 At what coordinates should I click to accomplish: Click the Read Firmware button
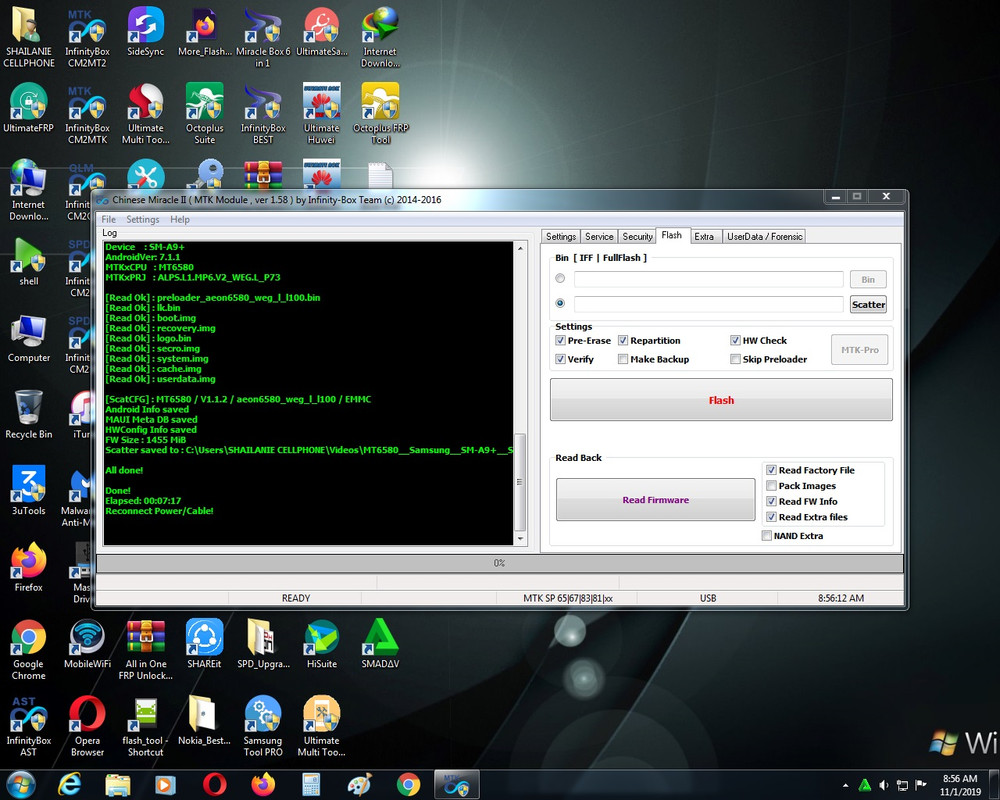coord(656,500)
